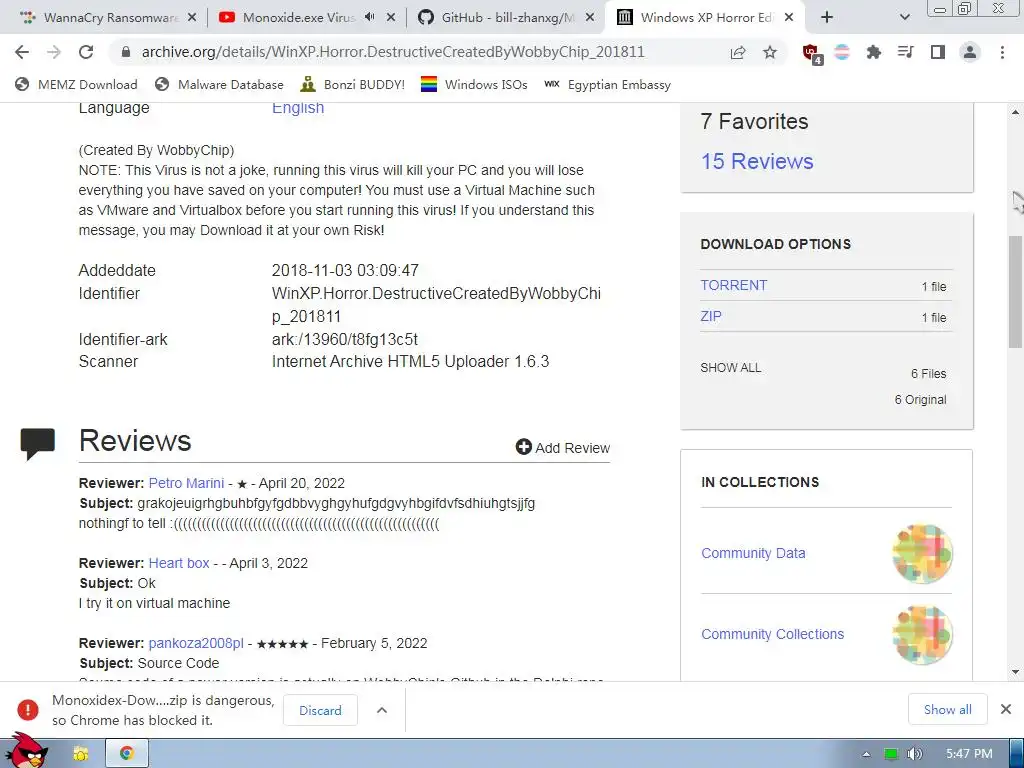
Task: Bookmark this page with the star icon
Action: point(770,52)
